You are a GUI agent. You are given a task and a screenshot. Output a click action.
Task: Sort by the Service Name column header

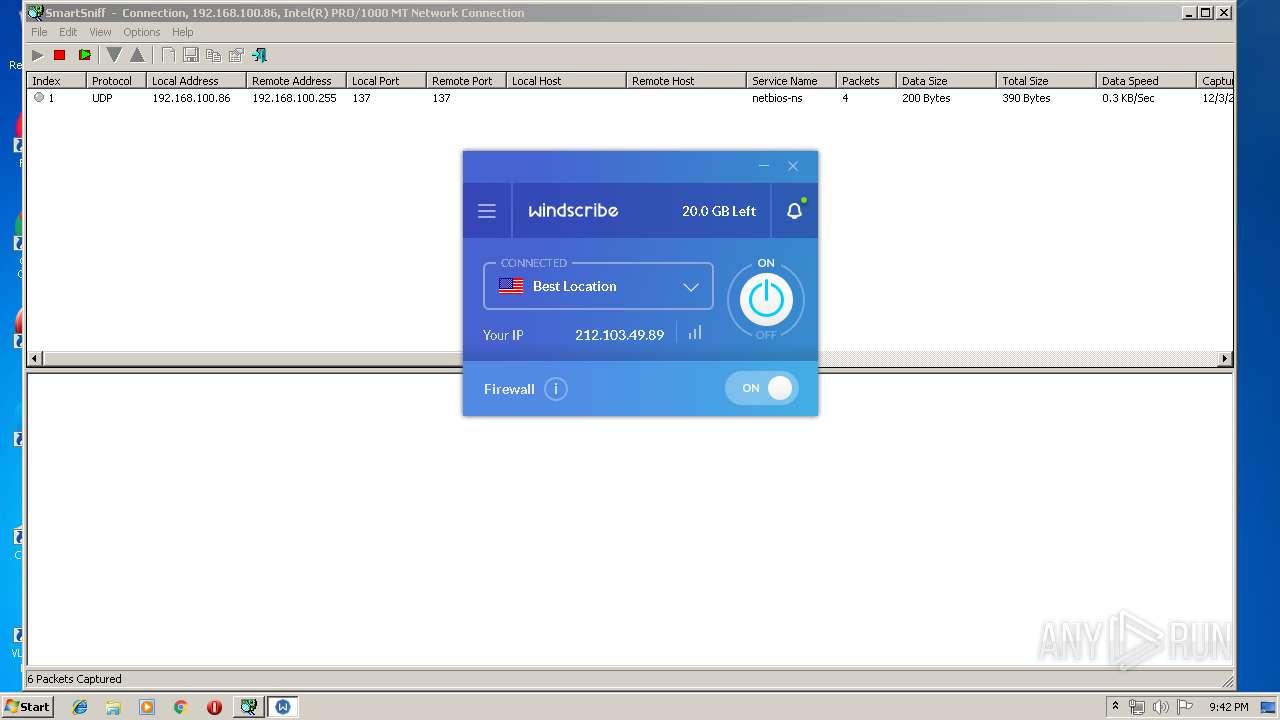pos(791,81)
